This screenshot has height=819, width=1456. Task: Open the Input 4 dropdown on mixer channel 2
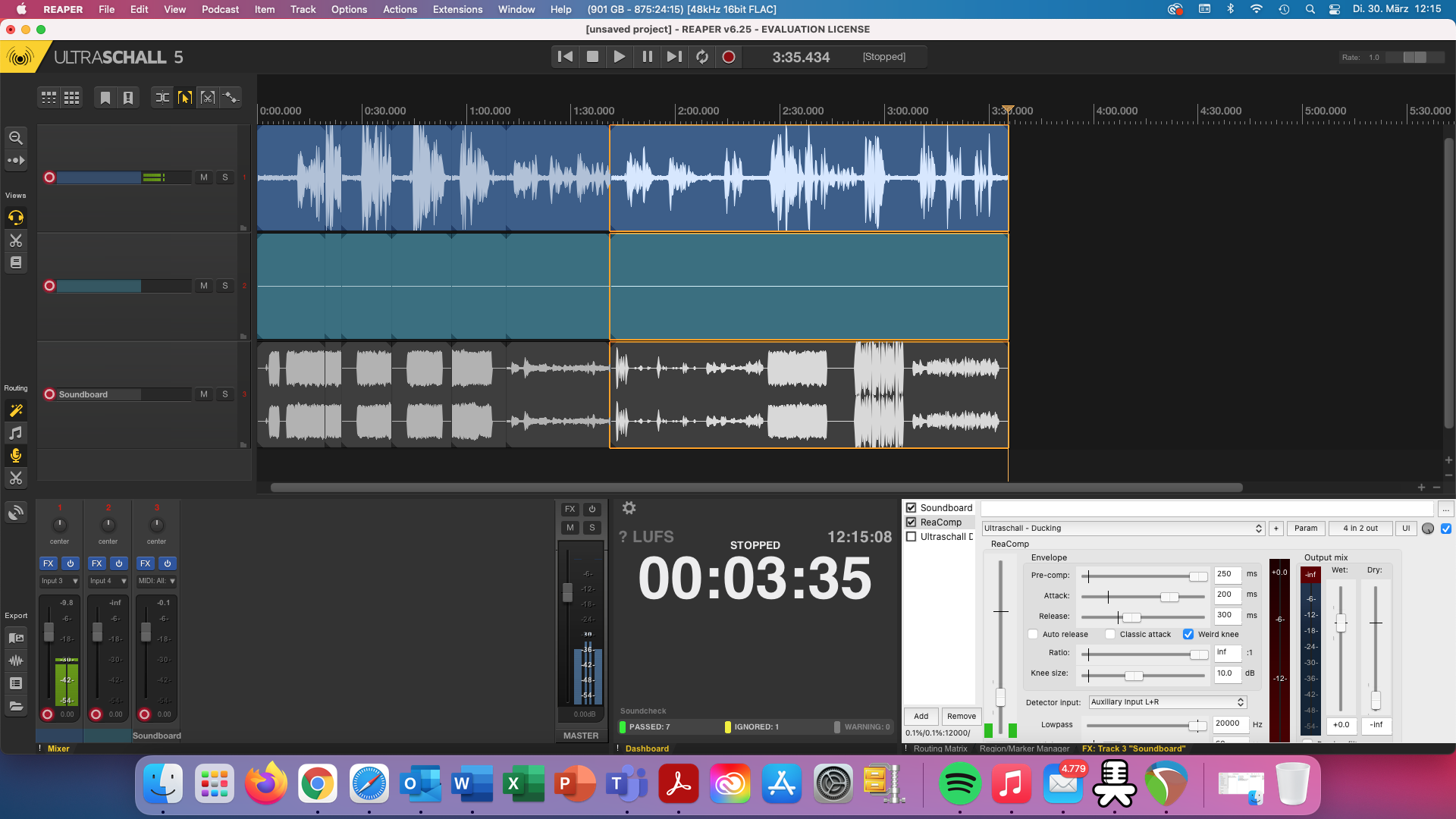point(108,582)
